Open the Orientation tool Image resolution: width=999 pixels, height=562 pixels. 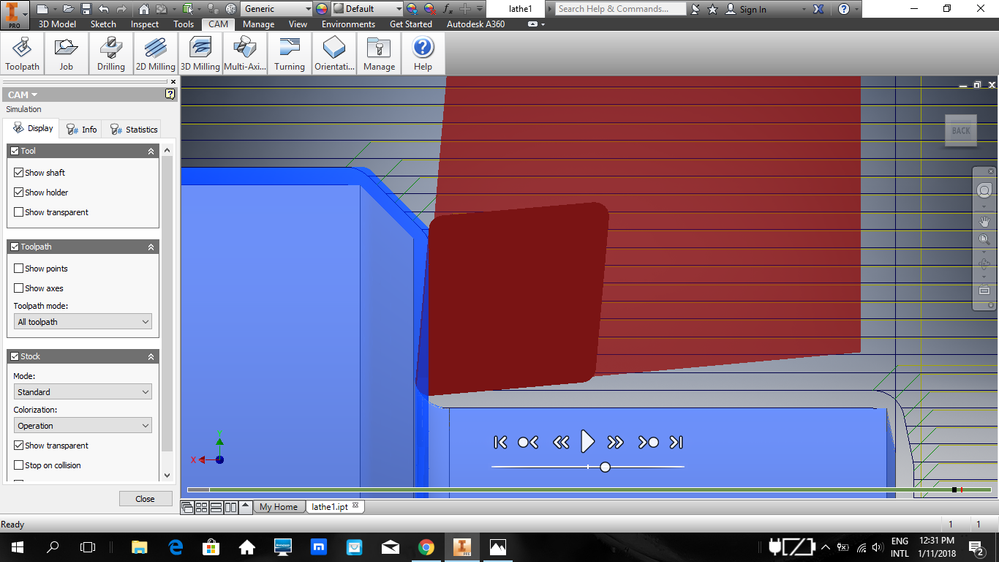(334, 53)
